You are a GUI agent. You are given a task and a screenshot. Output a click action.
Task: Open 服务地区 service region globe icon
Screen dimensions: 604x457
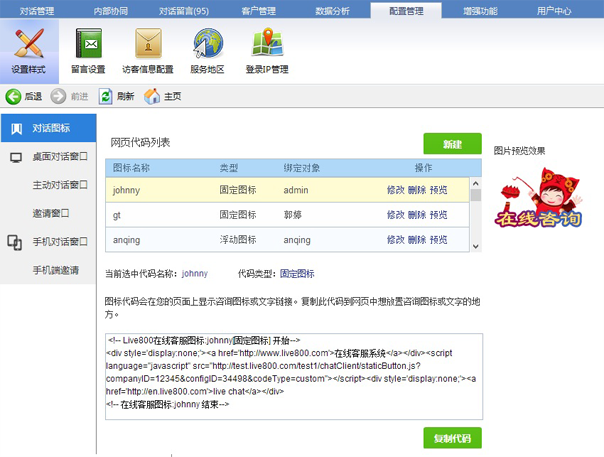pyautogui.click(x=207, y=49)
